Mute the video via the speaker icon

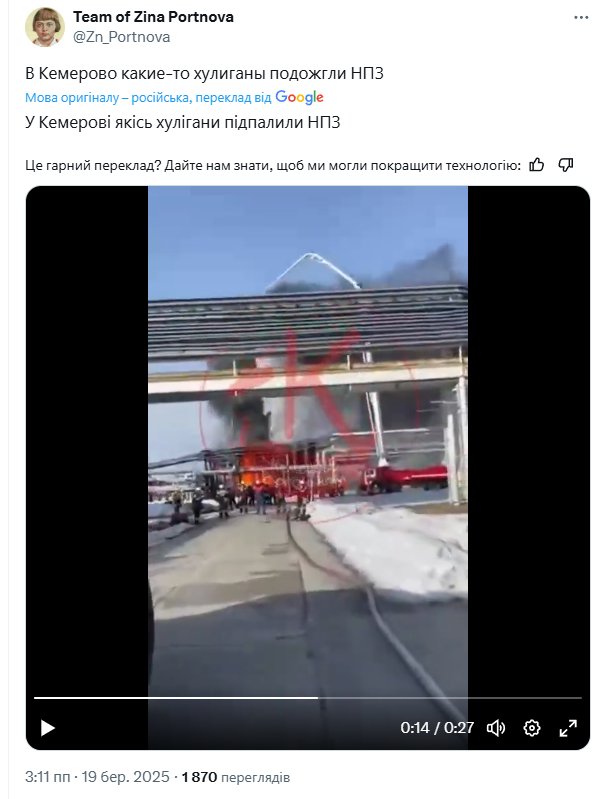495,728
